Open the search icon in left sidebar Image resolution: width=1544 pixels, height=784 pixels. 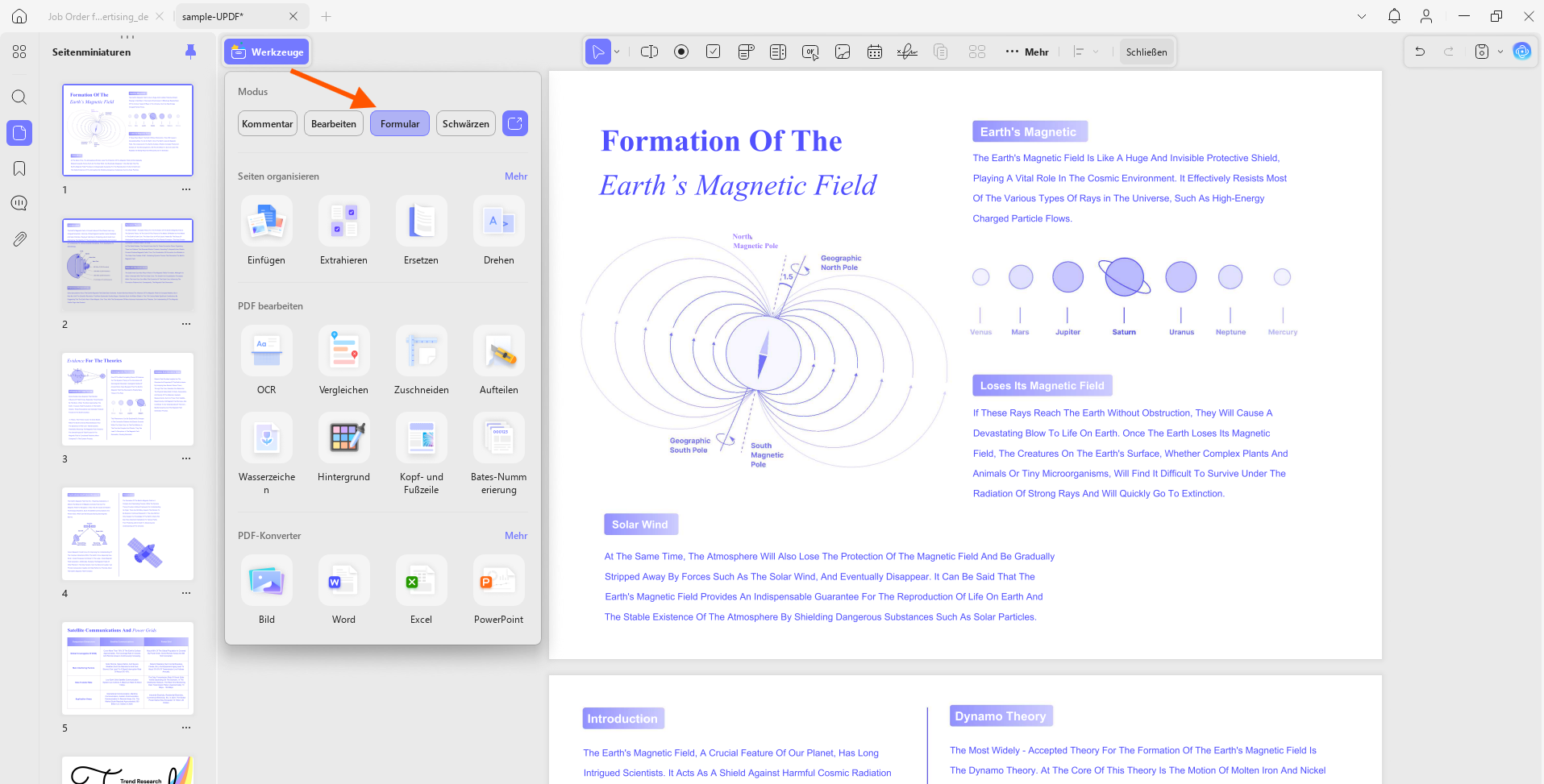pyautogui.click(x=19, y=97)
